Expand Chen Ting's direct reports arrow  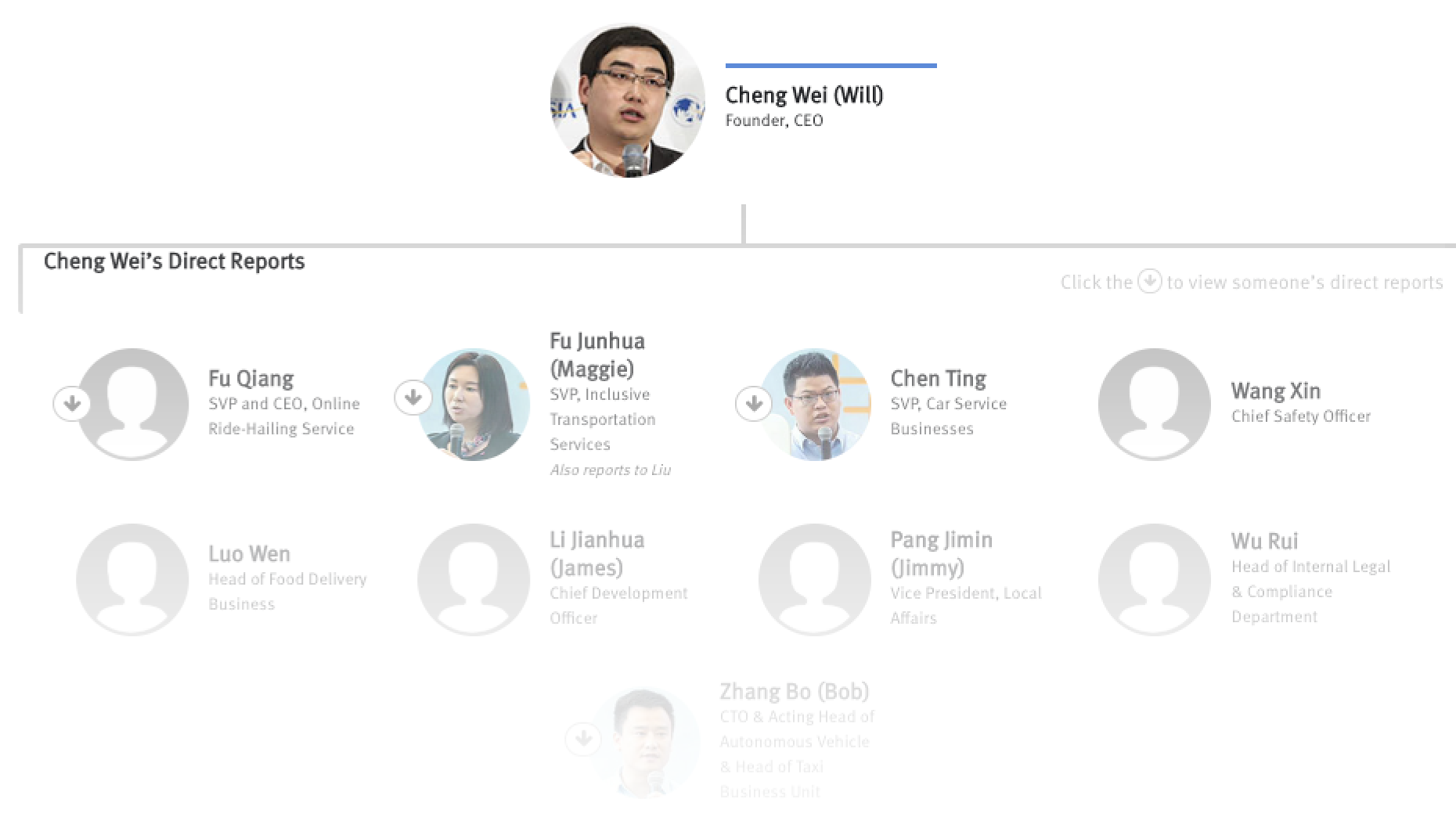(754, 404)
